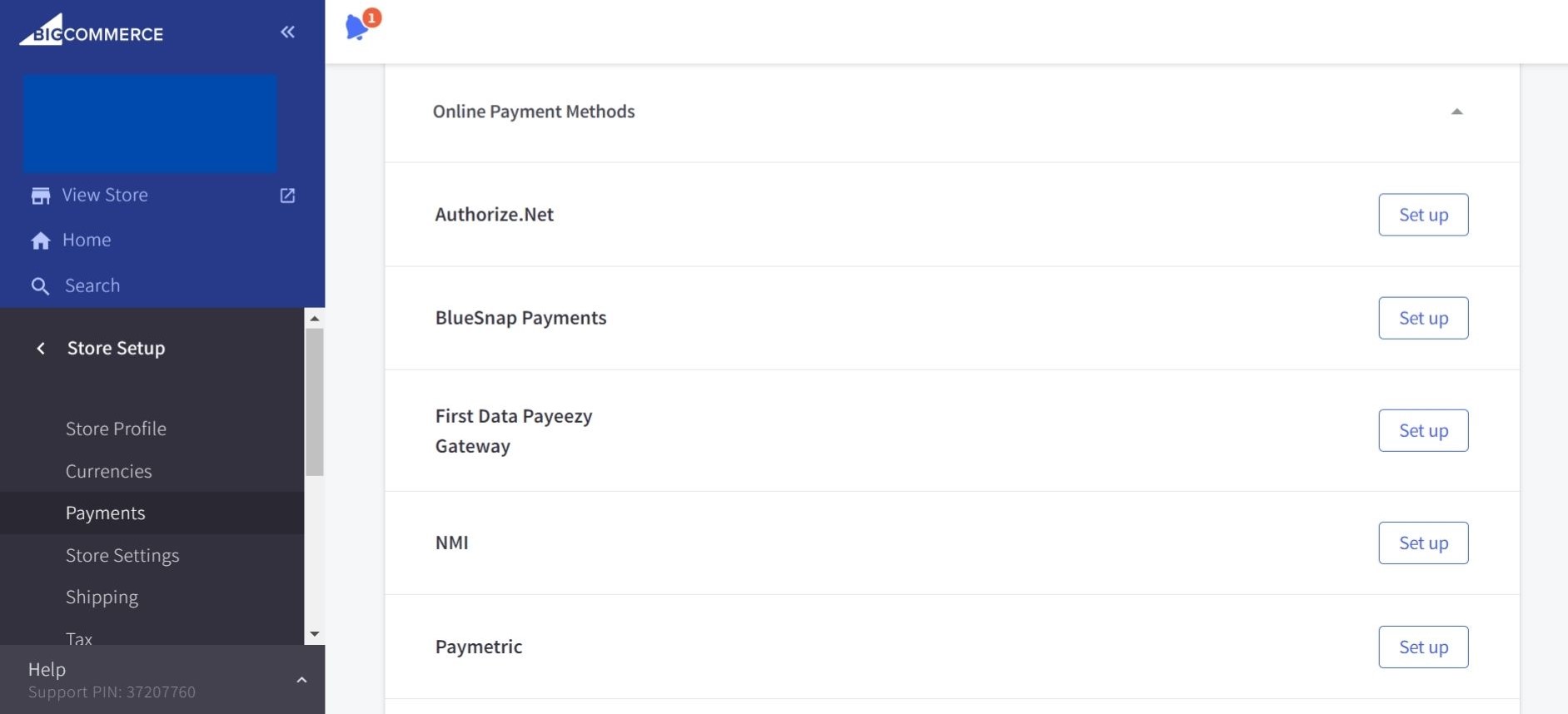1568x714 pixels.
Task: Click the notification bell icon
Action: pos(357,27)
